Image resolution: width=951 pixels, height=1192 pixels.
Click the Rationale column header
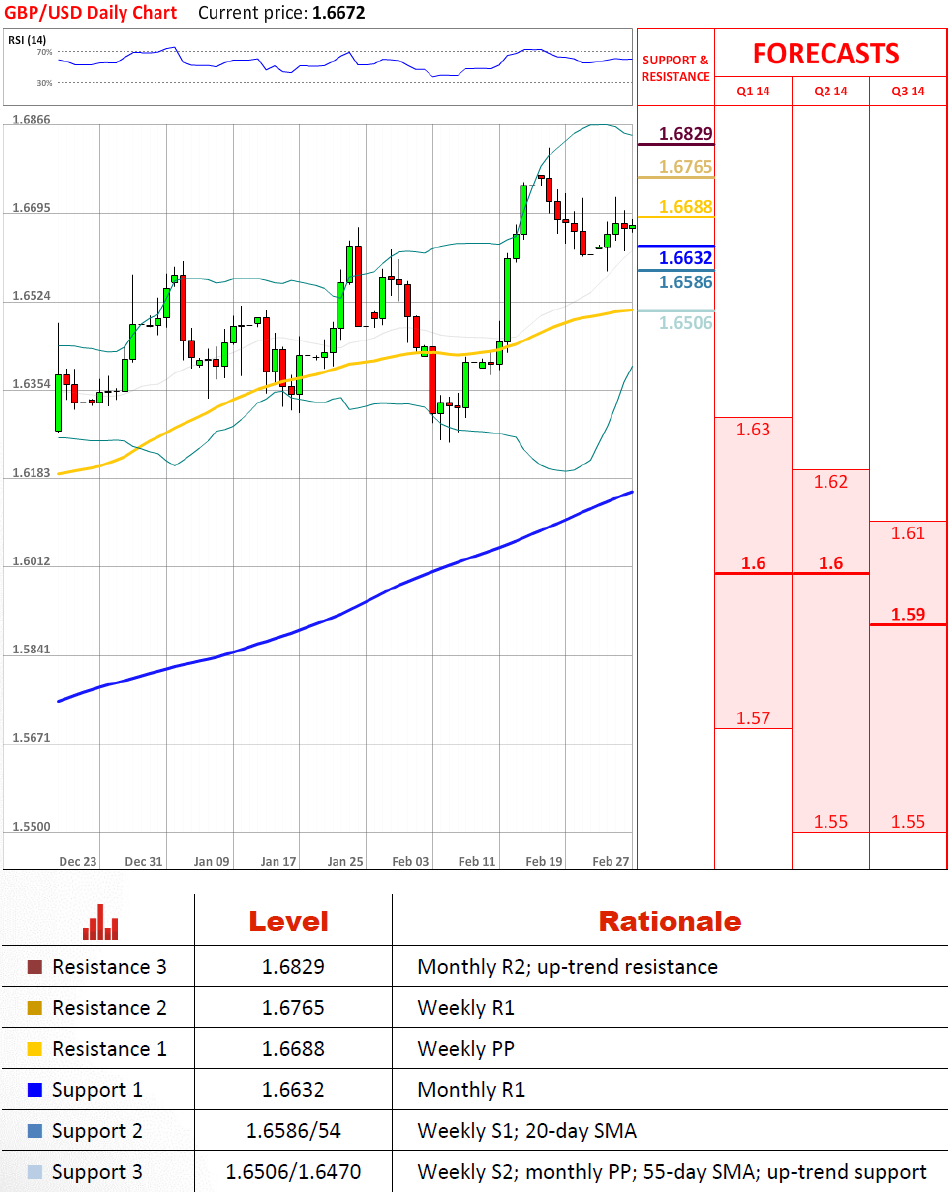pyautogui.click(x=670, y=921)
